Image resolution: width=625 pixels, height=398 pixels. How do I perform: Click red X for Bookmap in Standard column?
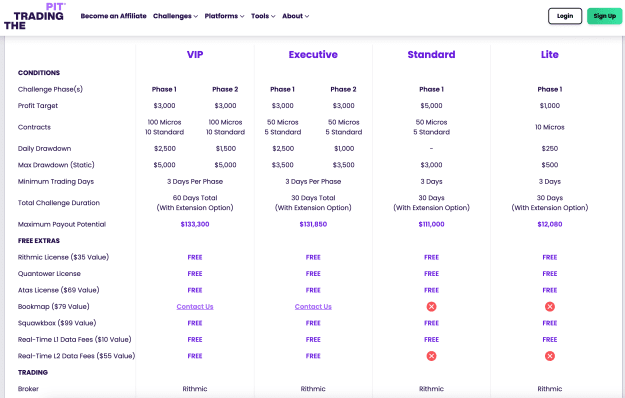point(431,306)
